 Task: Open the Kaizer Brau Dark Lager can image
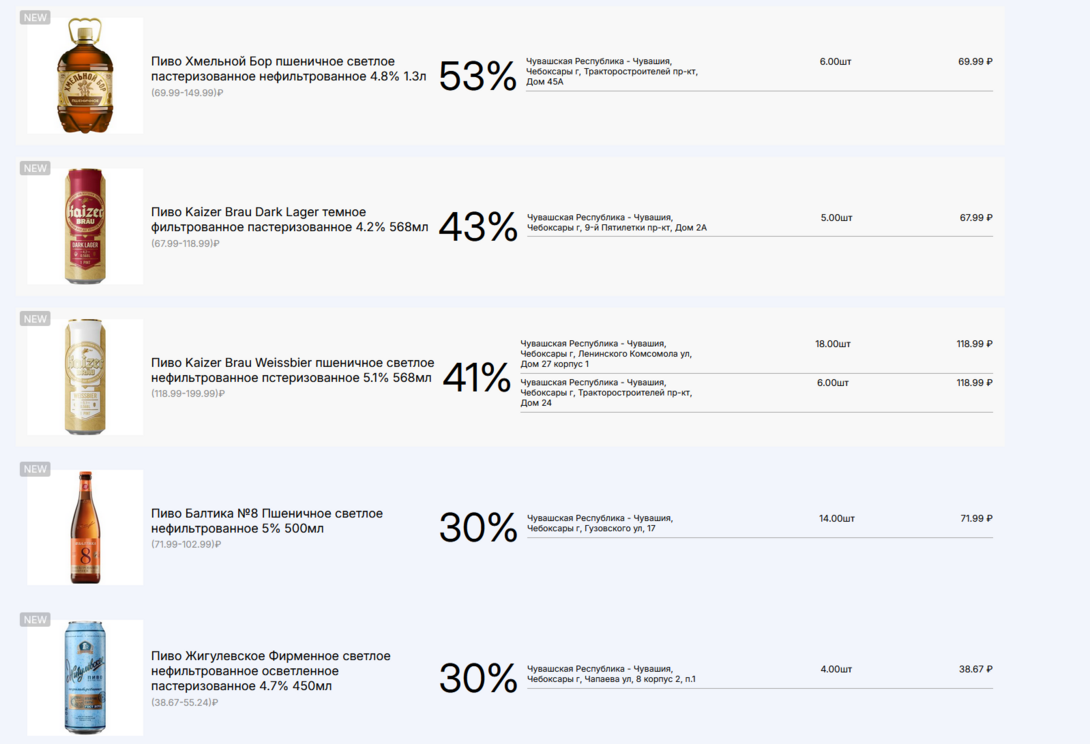click(85, 226)
